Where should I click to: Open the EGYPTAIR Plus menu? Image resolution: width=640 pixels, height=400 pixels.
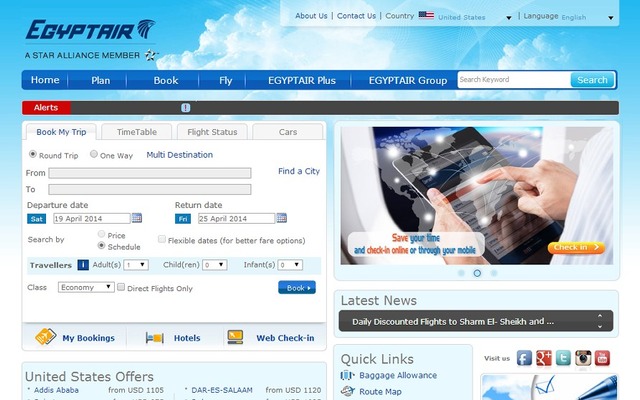(x=302, y=80)
